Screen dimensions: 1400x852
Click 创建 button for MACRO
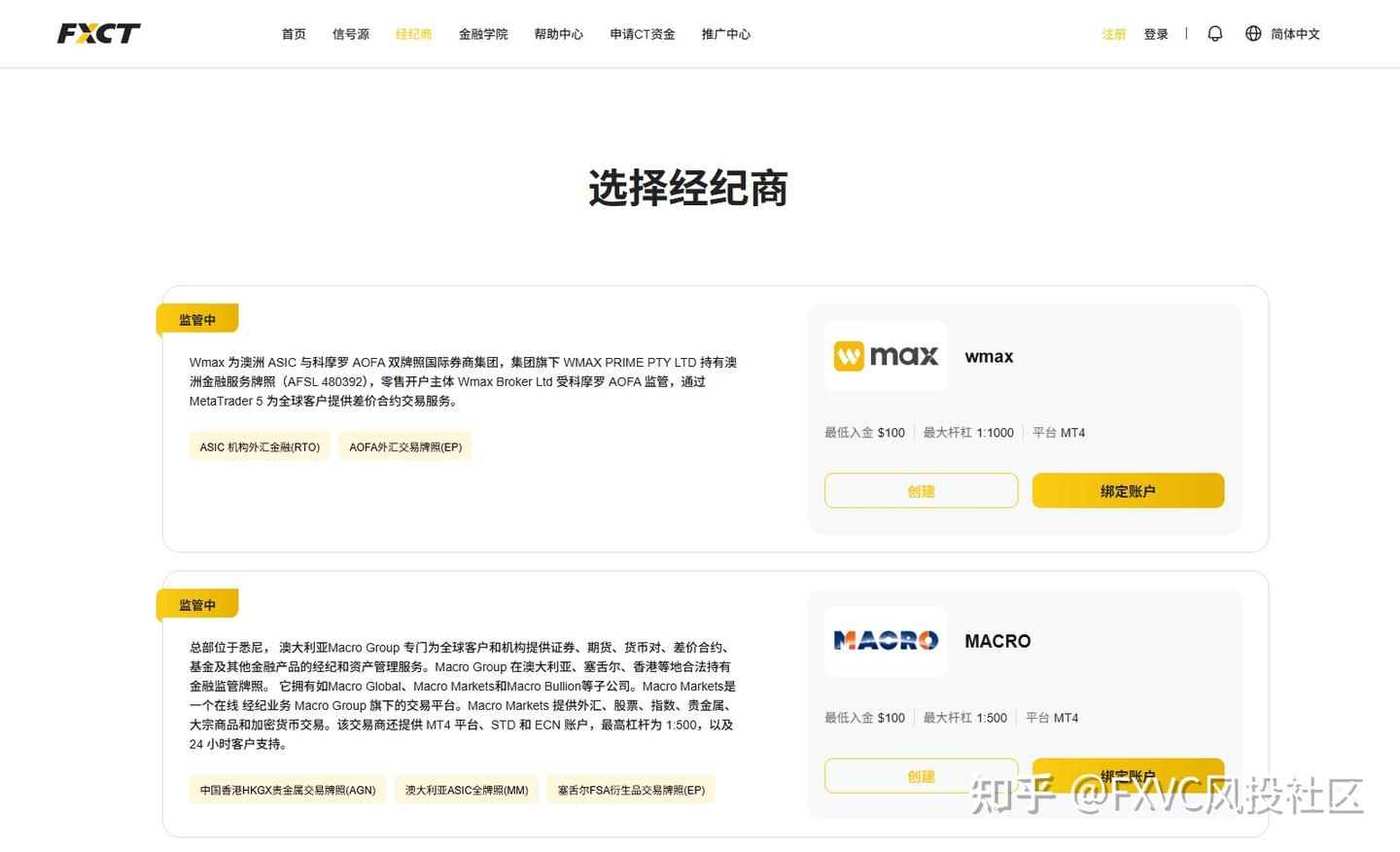tap(921, 775)
